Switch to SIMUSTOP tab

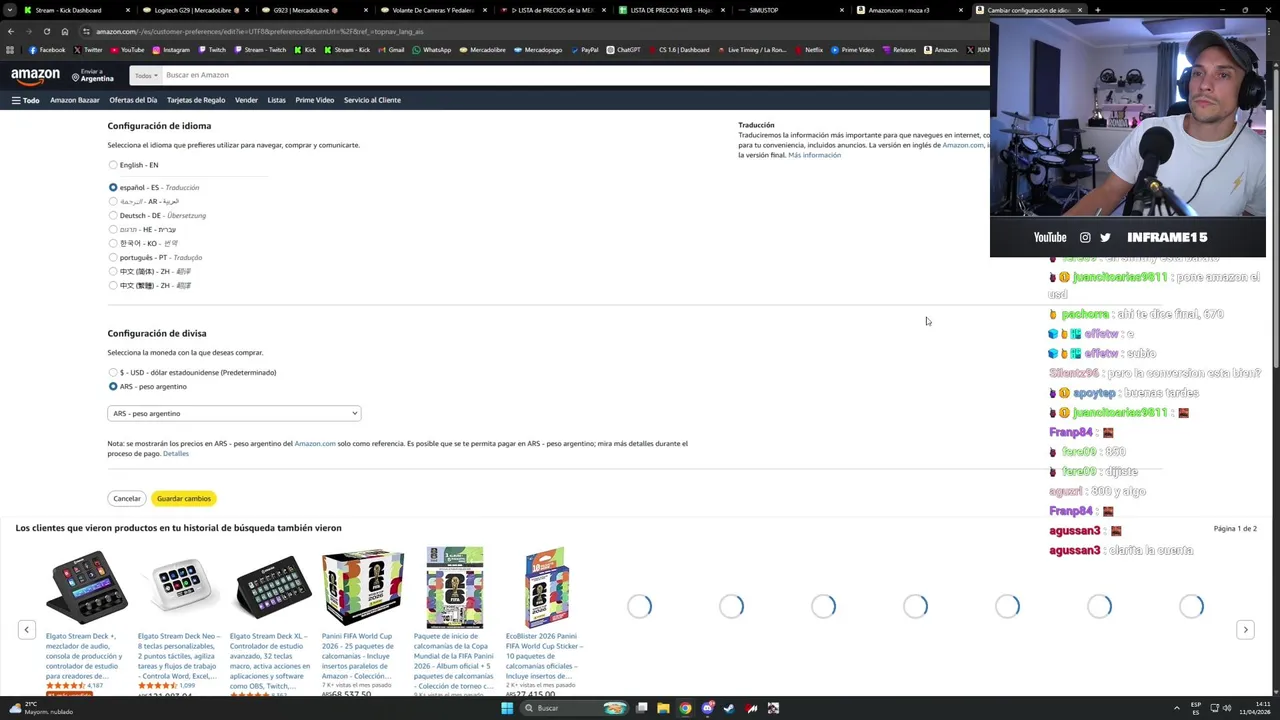tap(790, 10)
